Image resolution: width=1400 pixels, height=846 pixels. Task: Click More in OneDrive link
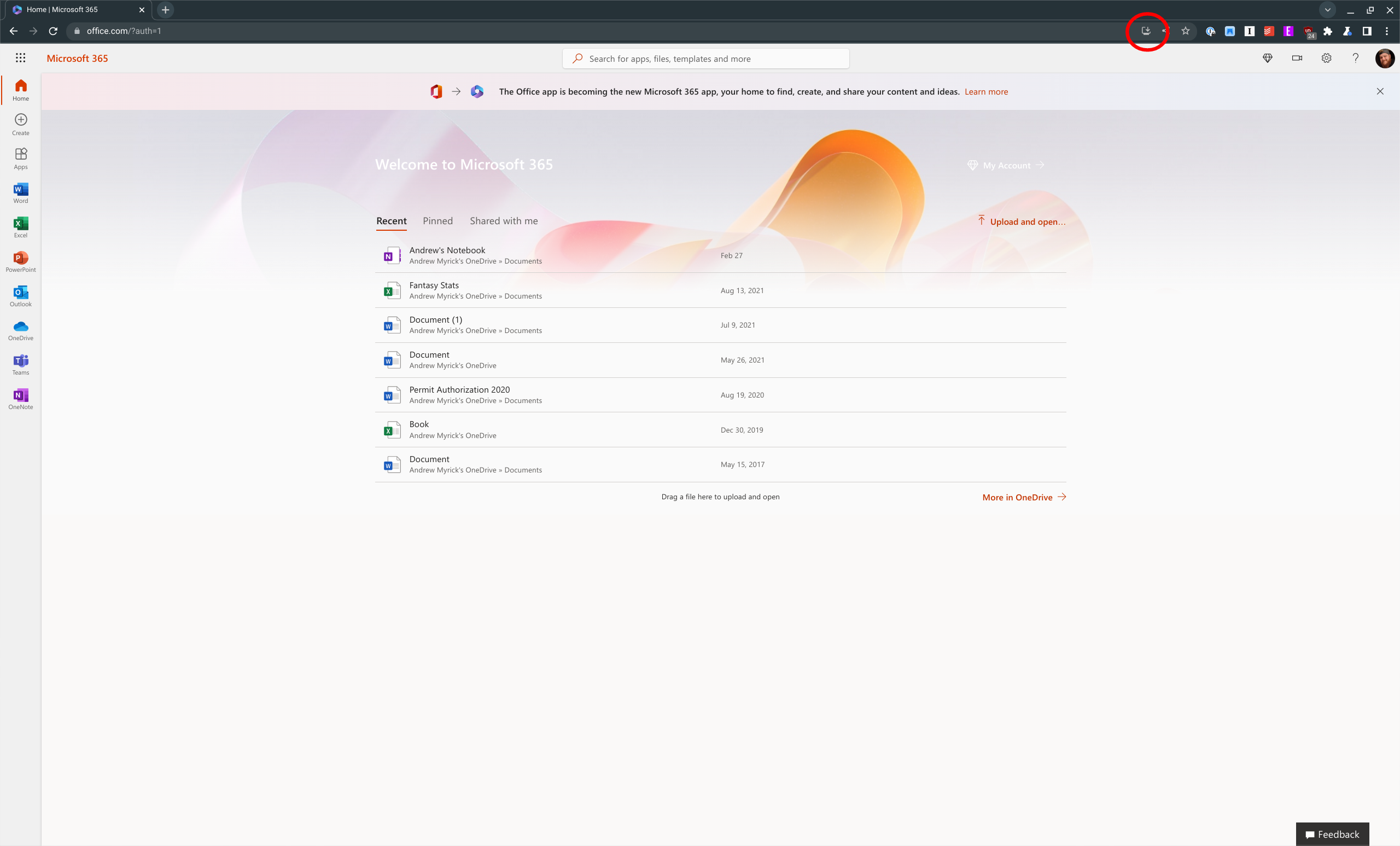[x=1024, y=497]
